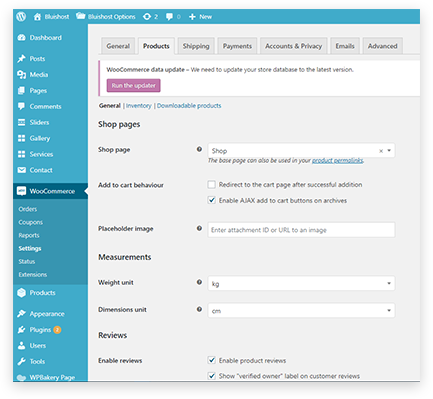
Task: Open the Bluishost home icon
Action: [37, 17]
